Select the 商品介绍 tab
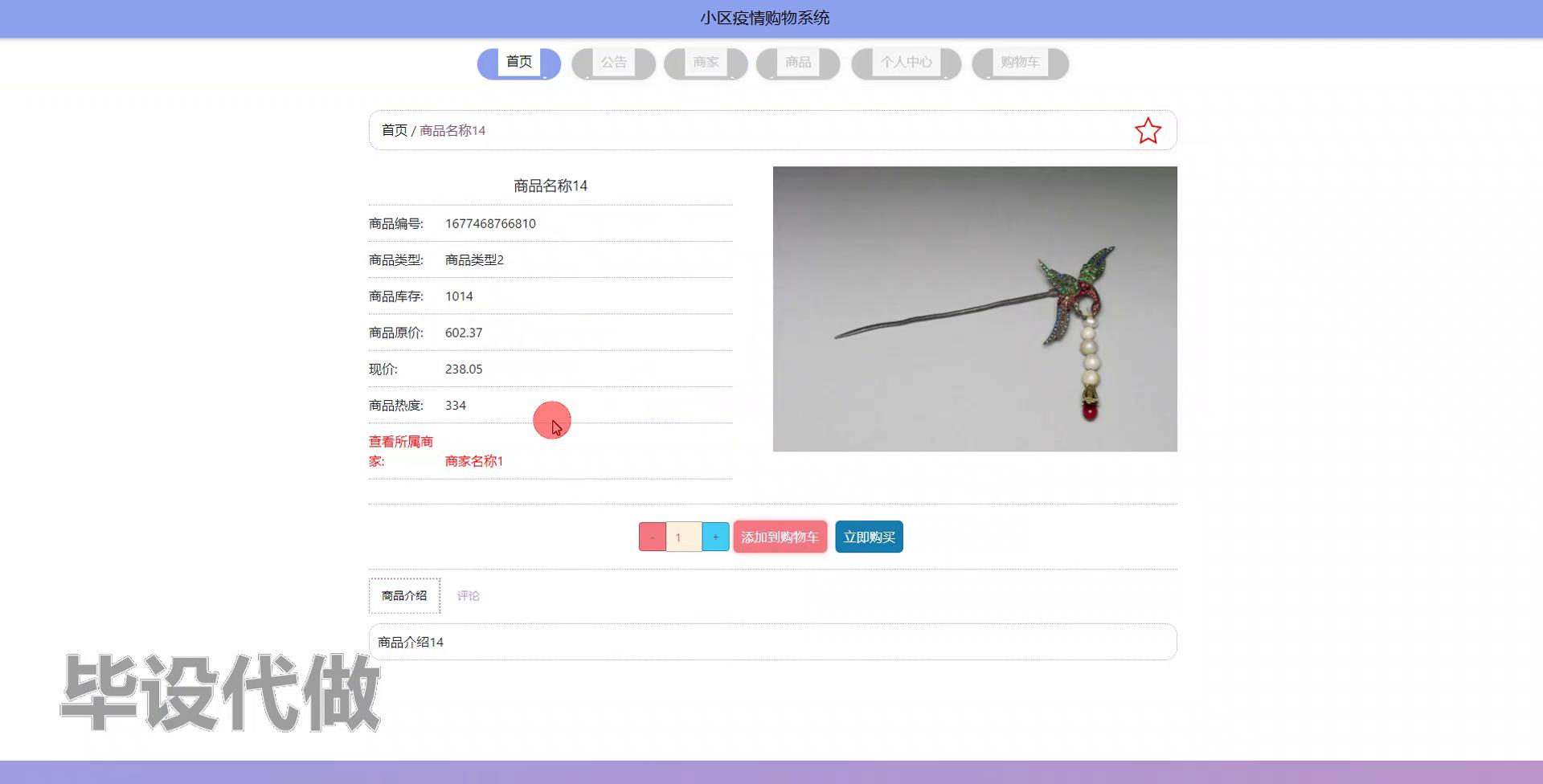The height and width of the screenshot is (784, 1543). click(404, 595)
